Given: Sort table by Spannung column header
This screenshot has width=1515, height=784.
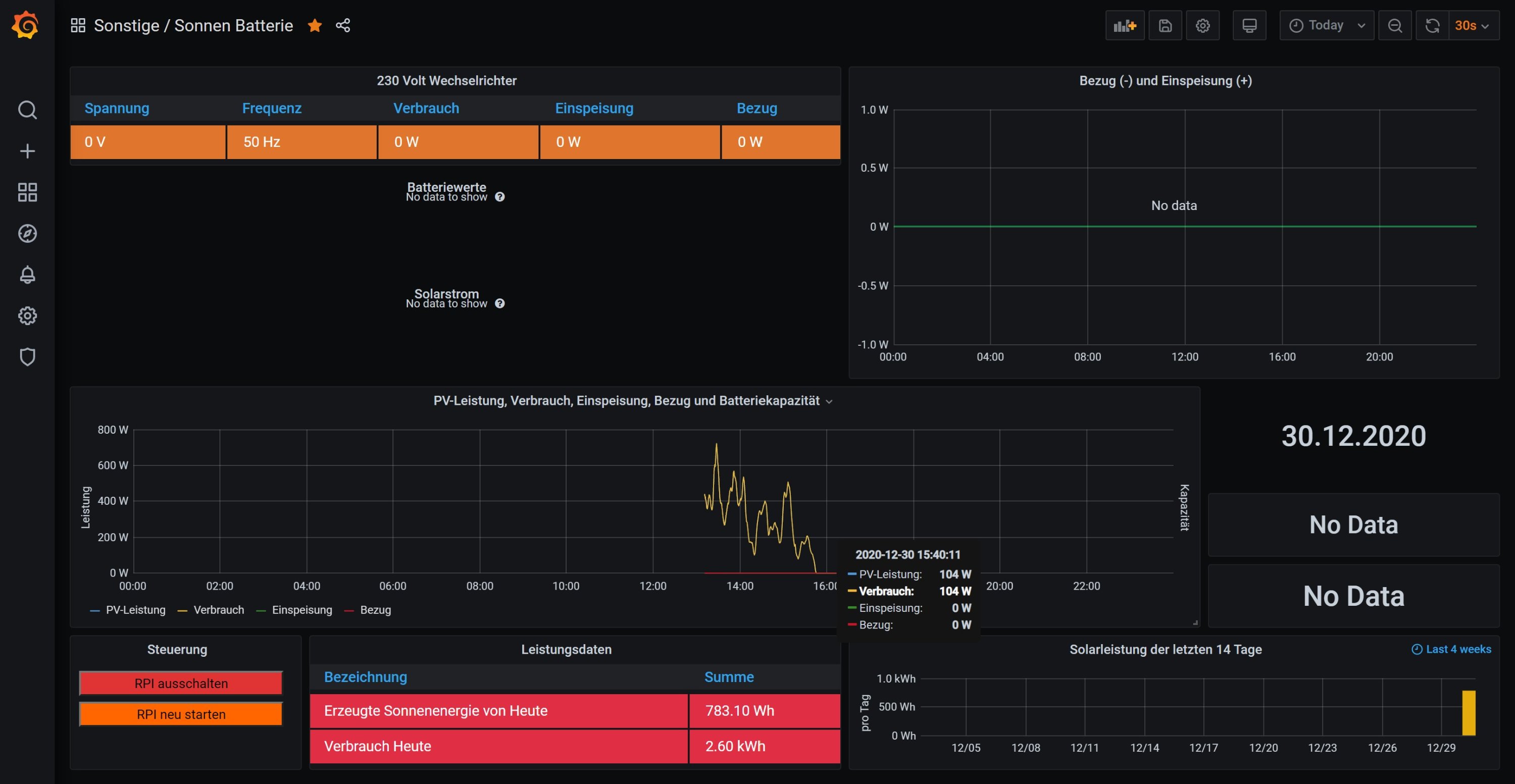Looking at the screenshot, I should click(x=117, y=108).
